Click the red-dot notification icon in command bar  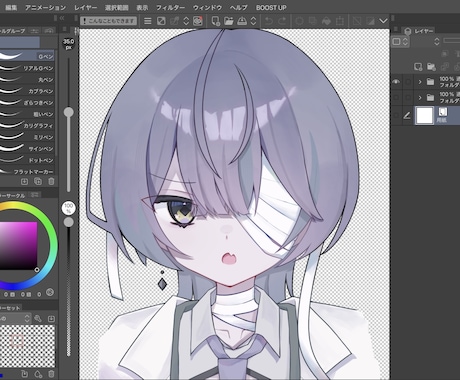(x=198, y=21)
